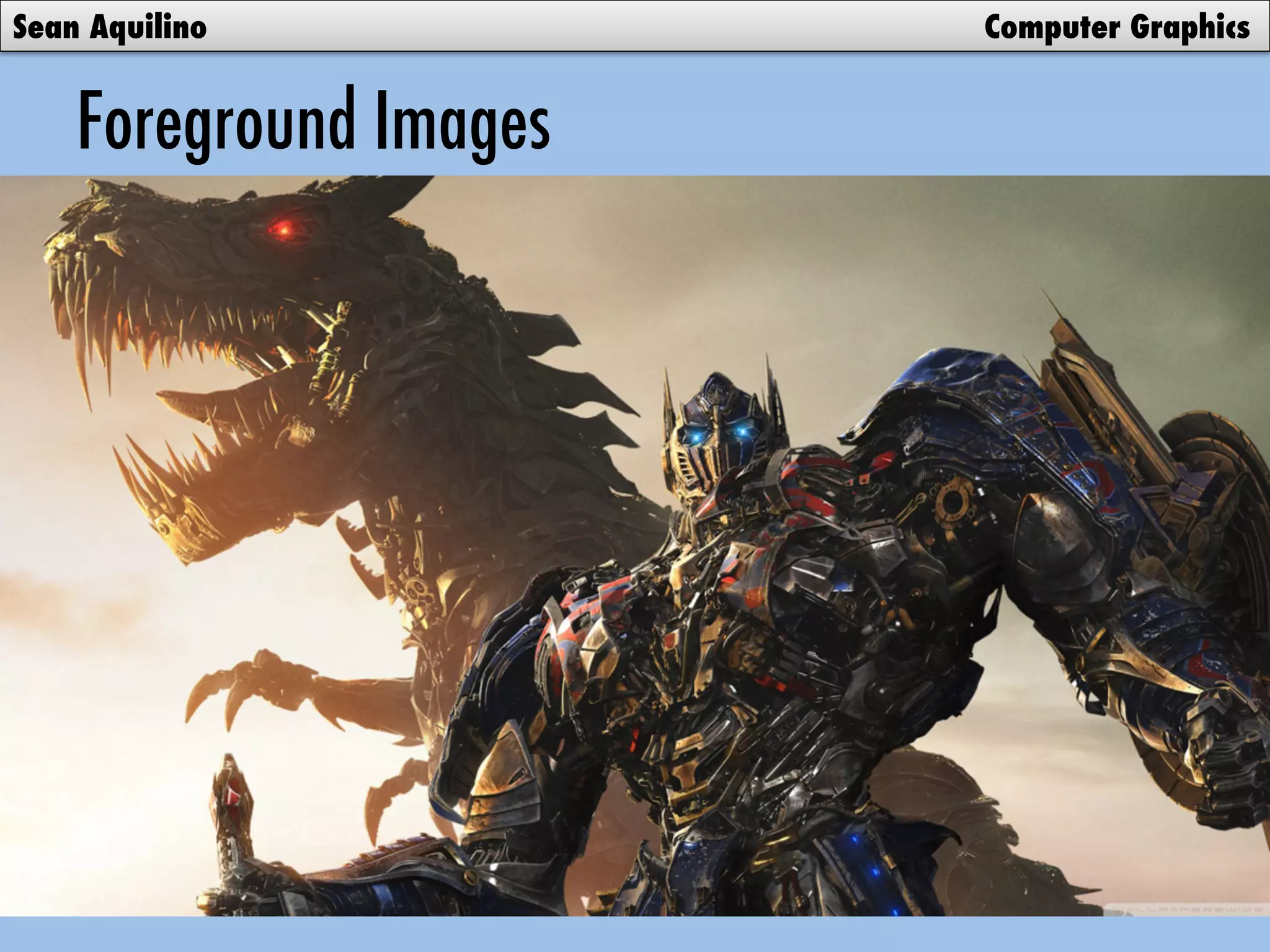Viewport: 1270px width, 952px height.
Task: Click the 'Computer Graphics' header text
Action: tap(1117, 27)
